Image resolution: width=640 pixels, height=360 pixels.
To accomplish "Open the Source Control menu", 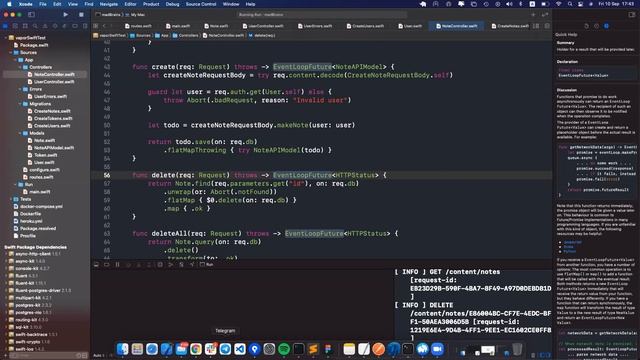I will (201, 4).
